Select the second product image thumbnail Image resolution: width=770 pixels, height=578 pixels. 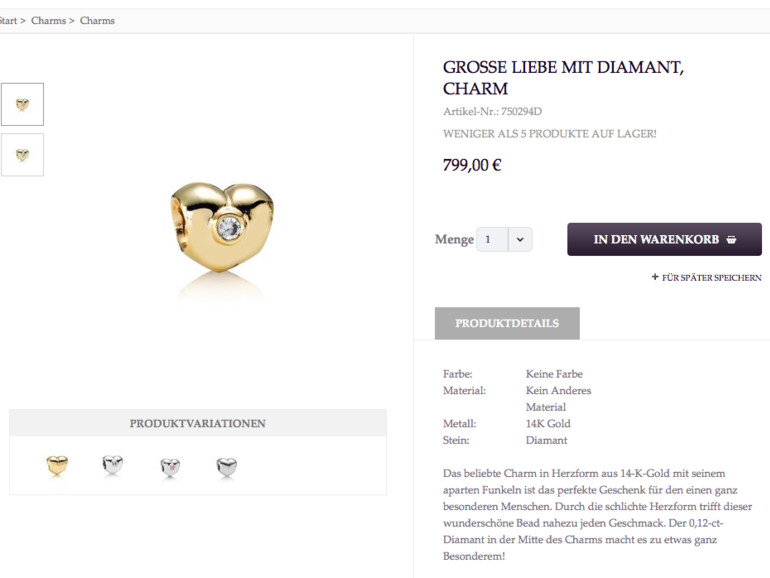pyautogui.click(x=22, y=155)
